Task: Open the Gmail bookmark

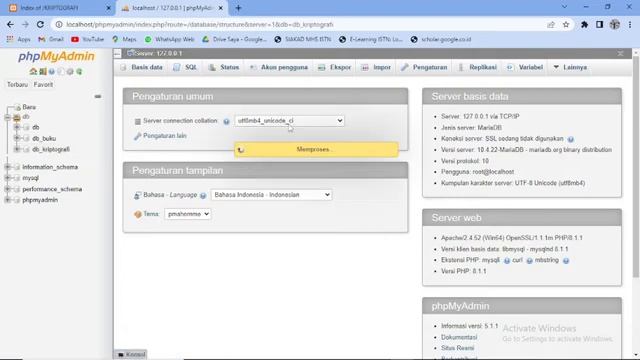Action: point(51,39)
